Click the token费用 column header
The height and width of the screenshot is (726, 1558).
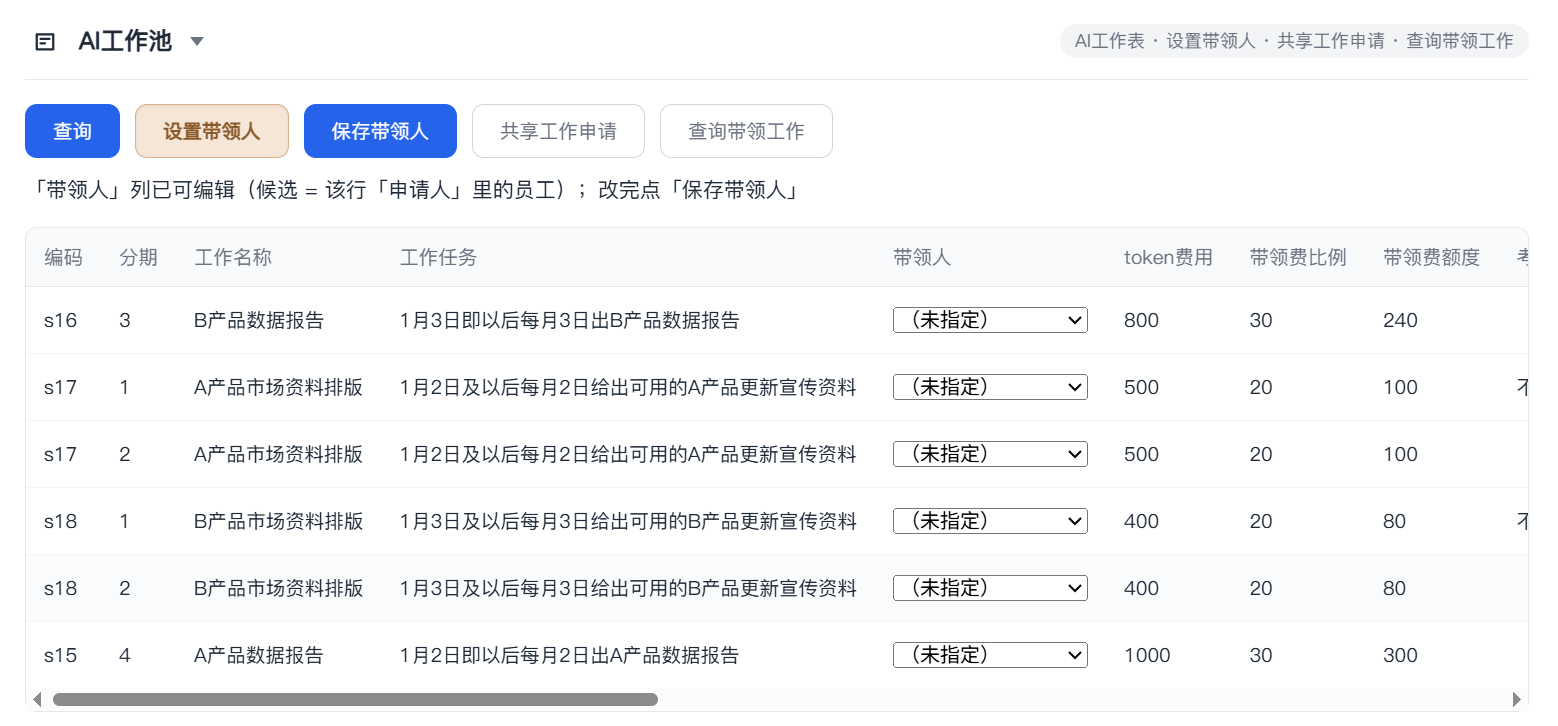[1168, 257]
